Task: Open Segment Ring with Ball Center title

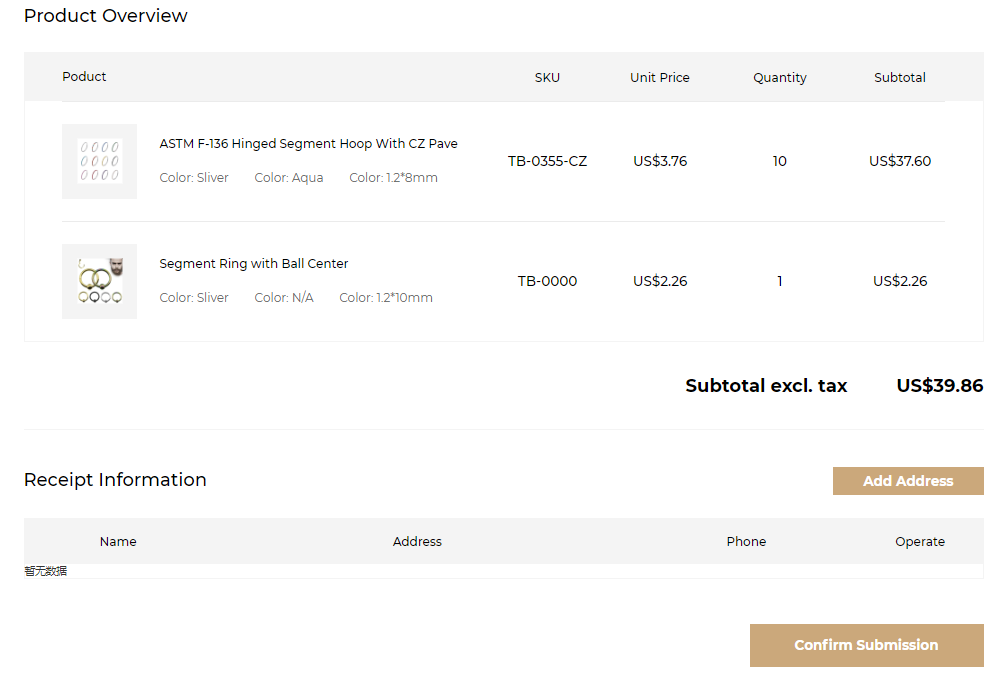Action: 254,264
